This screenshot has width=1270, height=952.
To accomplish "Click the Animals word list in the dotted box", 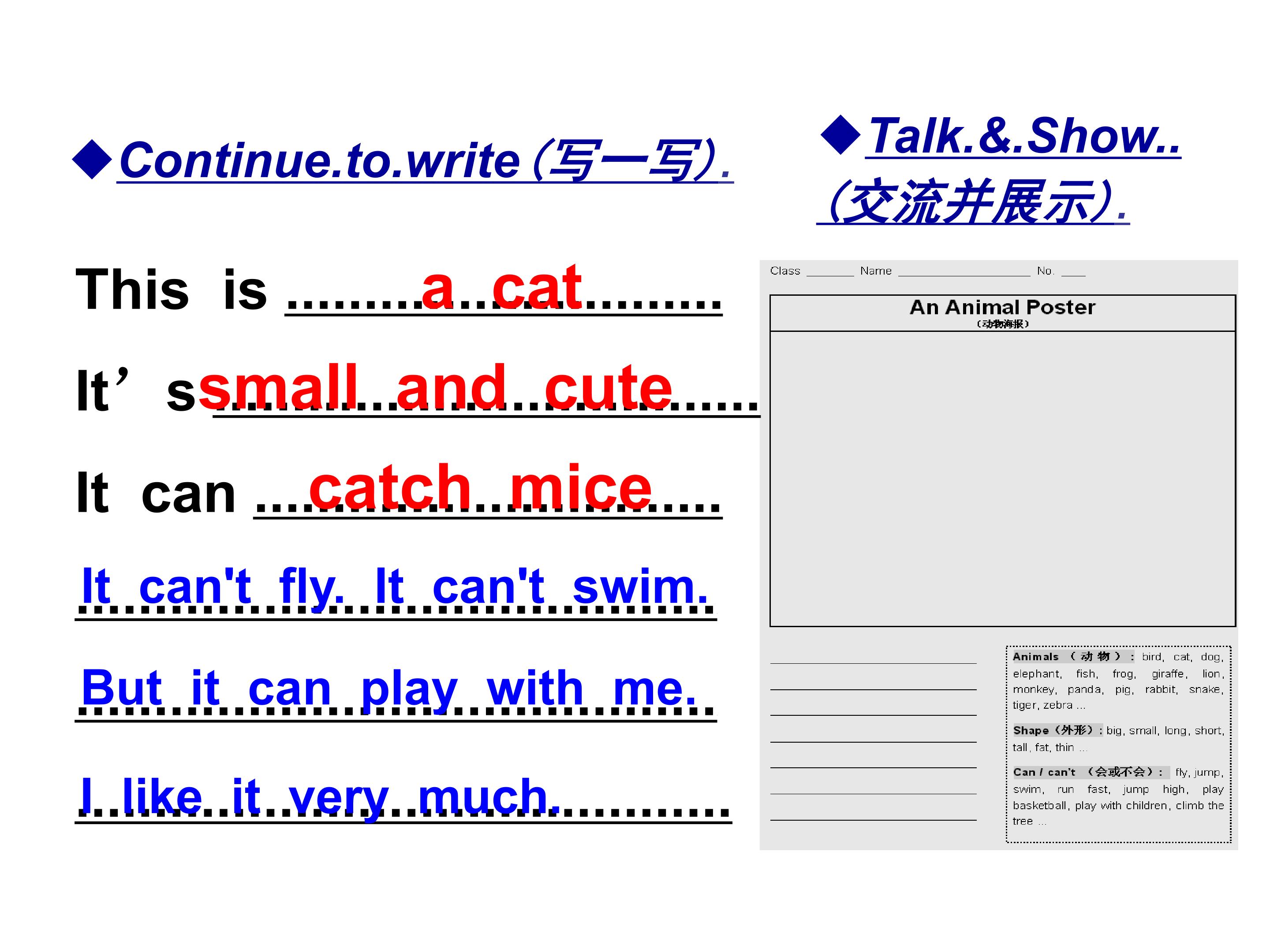I will point(1118,681).
